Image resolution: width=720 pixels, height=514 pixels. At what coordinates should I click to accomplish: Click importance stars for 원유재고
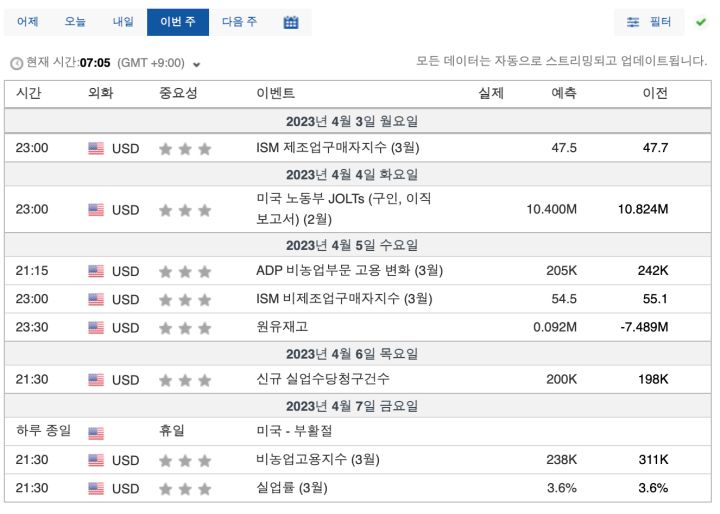pos(185,328)
